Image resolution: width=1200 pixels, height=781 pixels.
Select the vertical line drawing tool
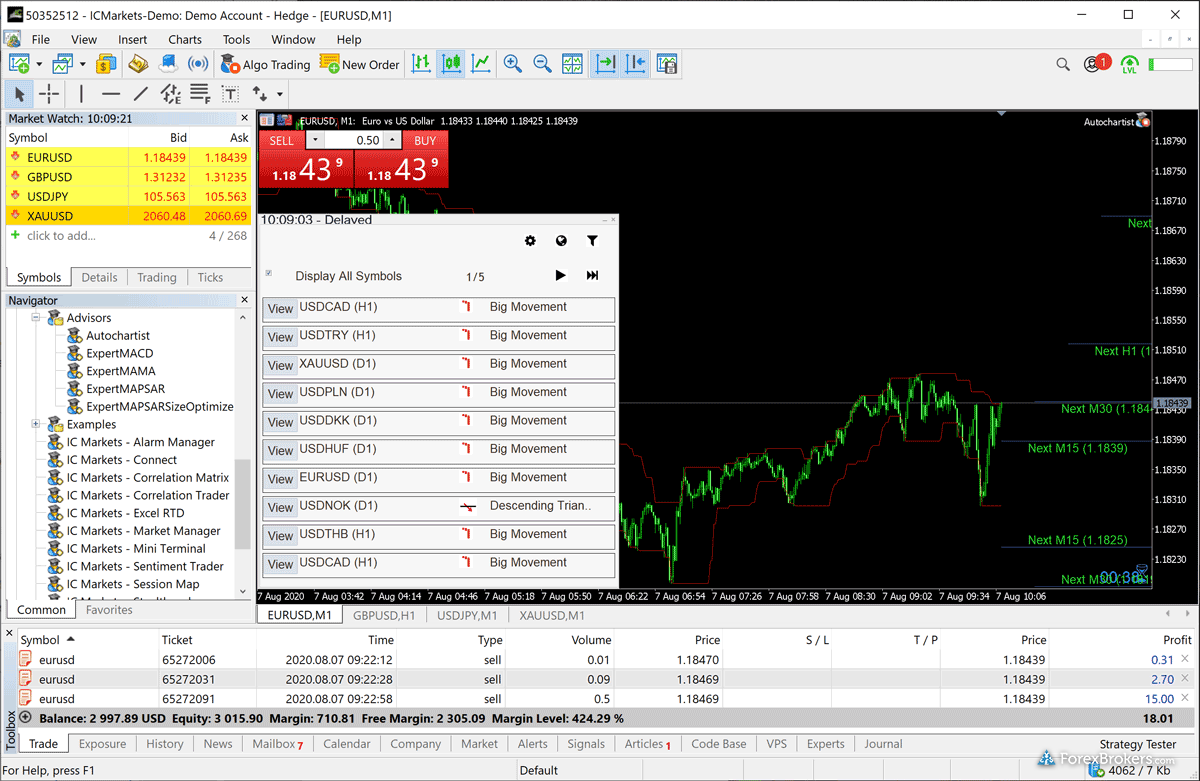81,94
